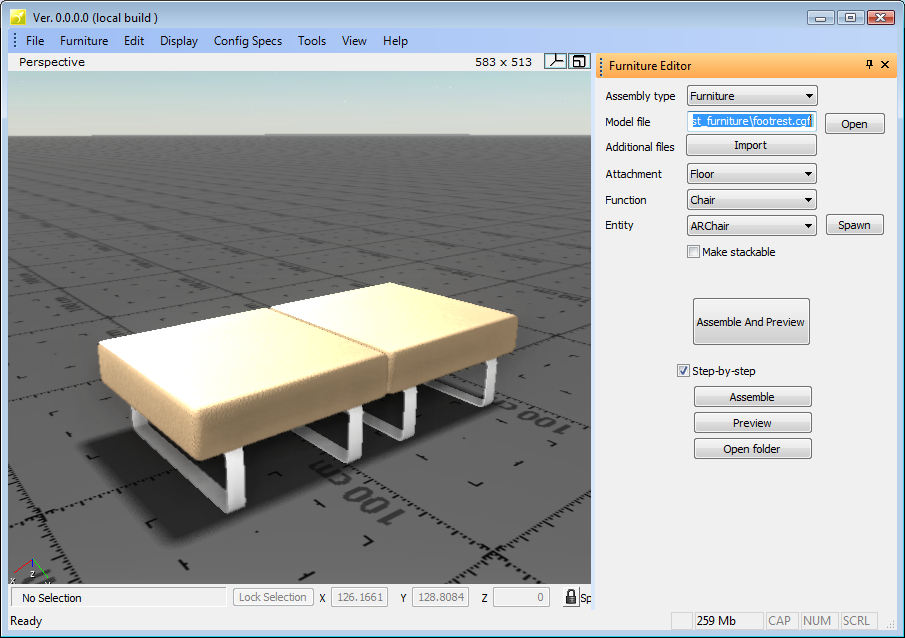Open the Edit menu

click(134, 41)
